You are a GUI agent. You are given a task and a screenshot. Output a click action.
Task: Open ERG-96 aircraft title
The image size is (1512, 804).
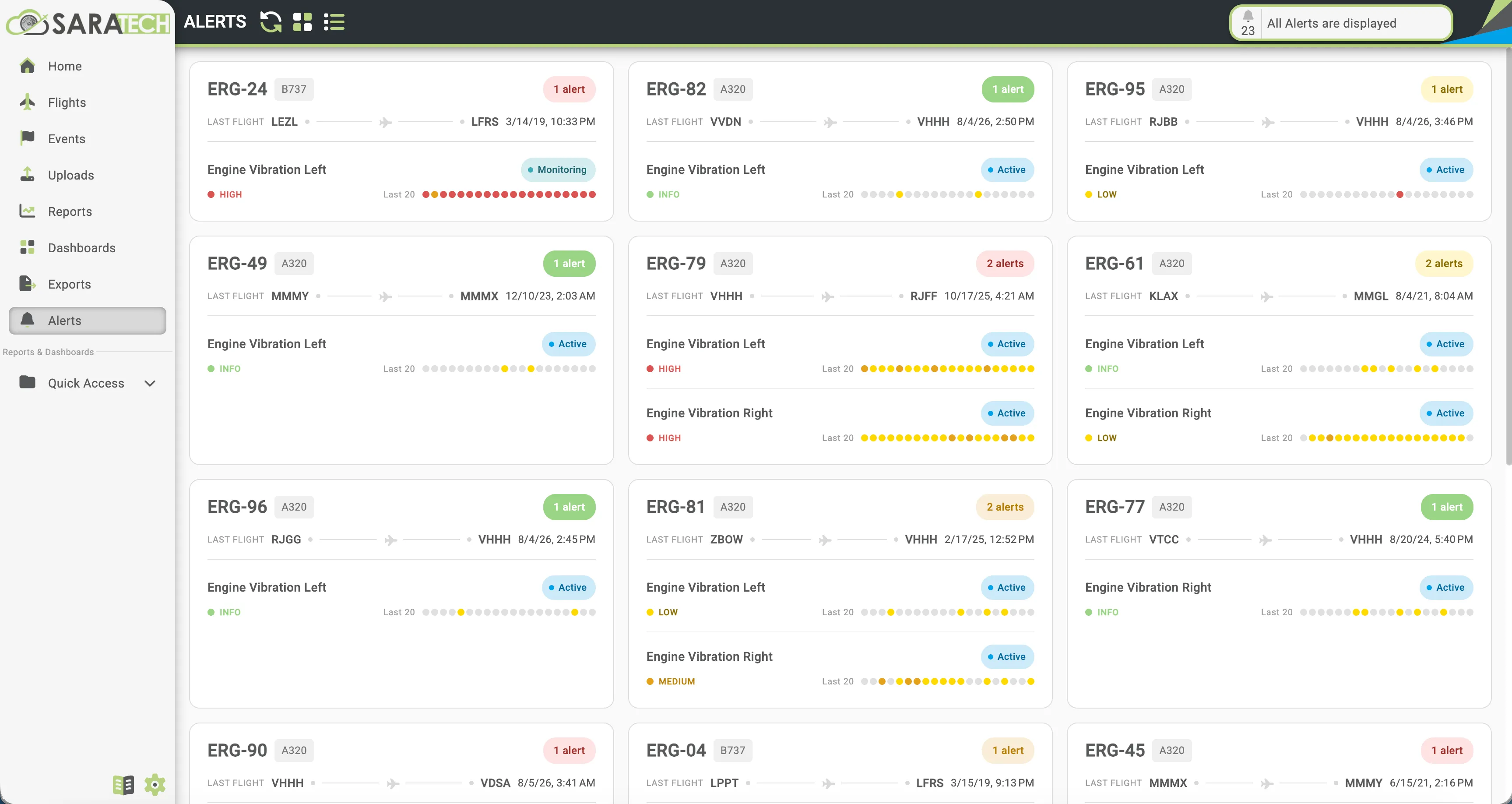tap(237, 507)
